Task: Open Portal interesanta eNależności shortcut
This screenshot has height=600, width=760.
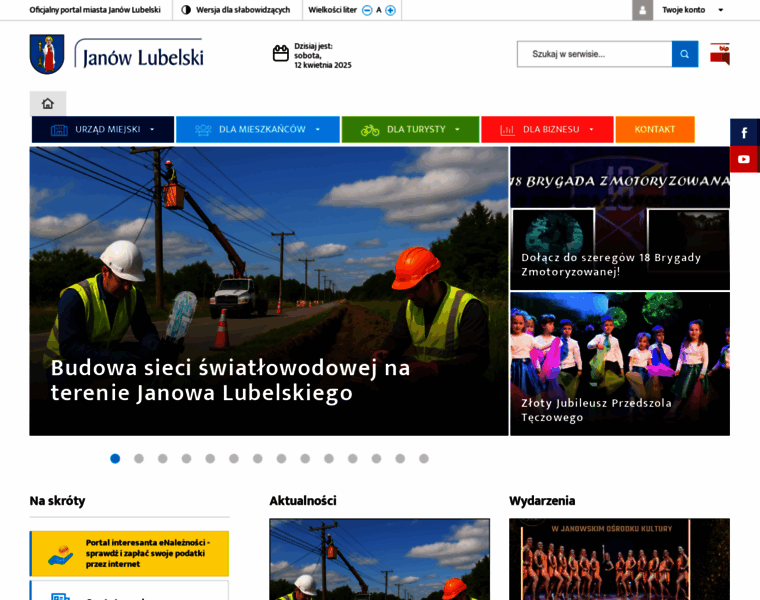Action: coord(129,553)
